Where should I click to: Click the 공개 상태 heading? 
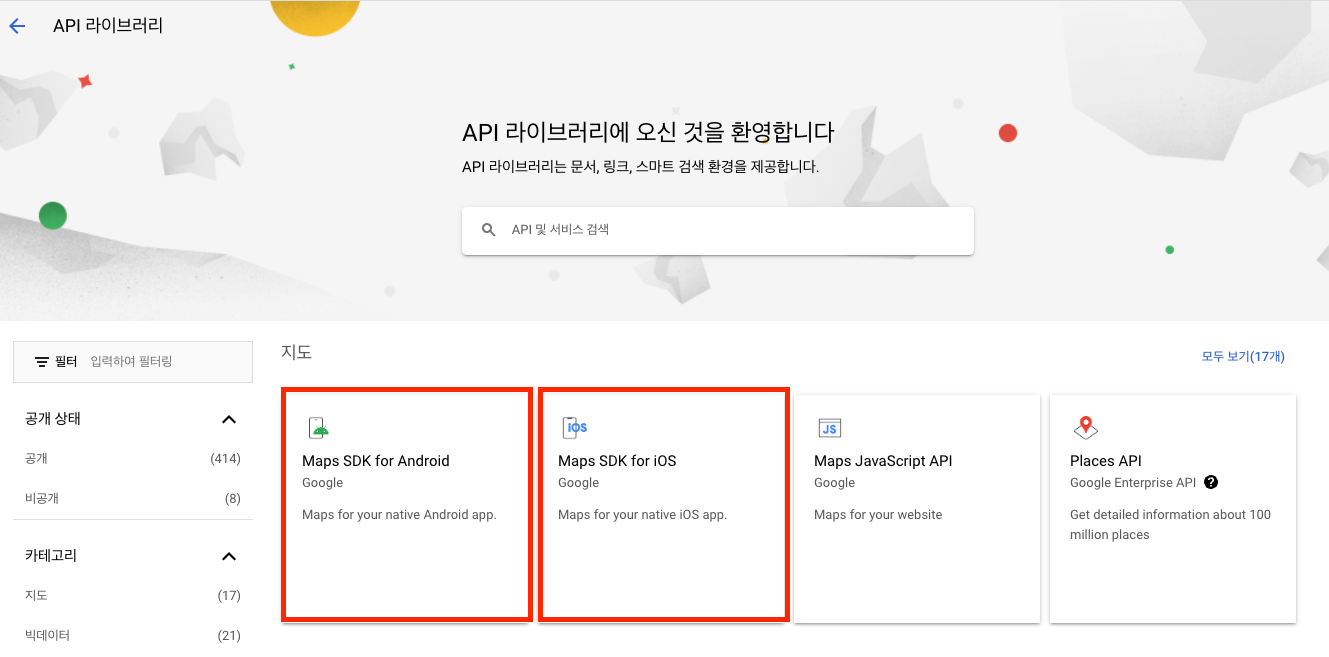[53, 419]
